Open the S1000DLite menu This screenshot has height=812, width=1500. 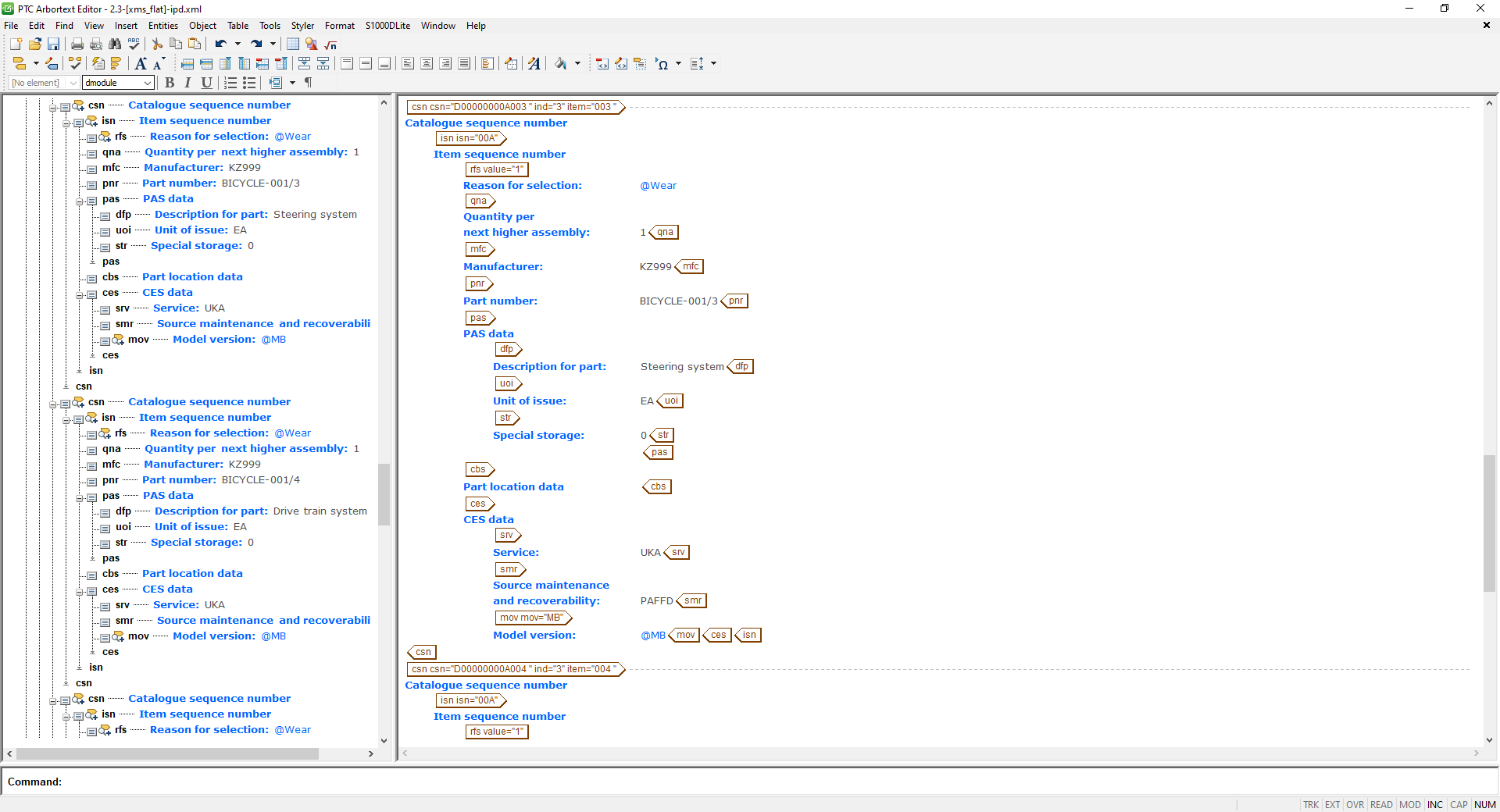tap(387, 26)
